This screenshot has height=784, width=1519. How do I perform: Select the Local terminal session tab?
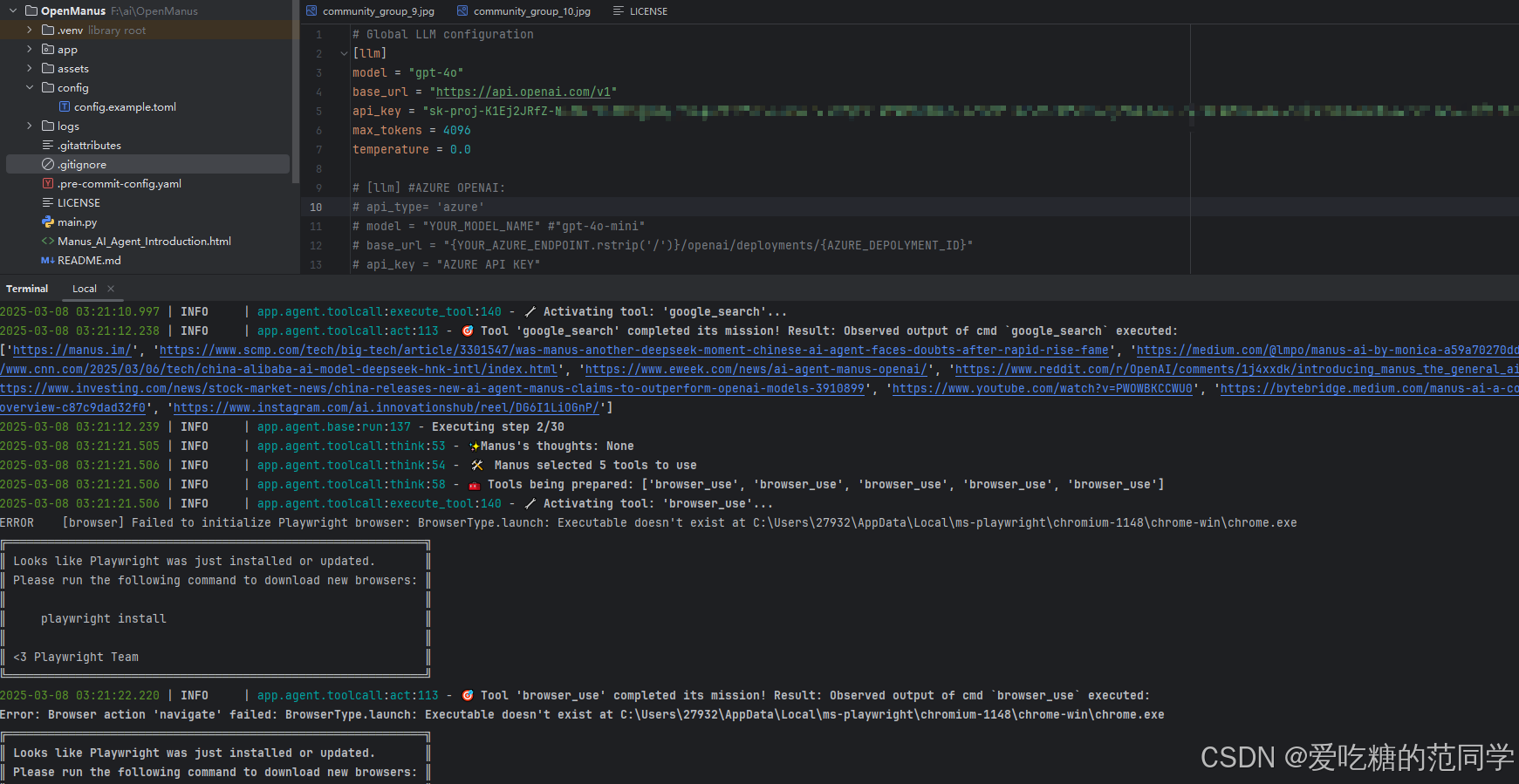tap(85, 289)
